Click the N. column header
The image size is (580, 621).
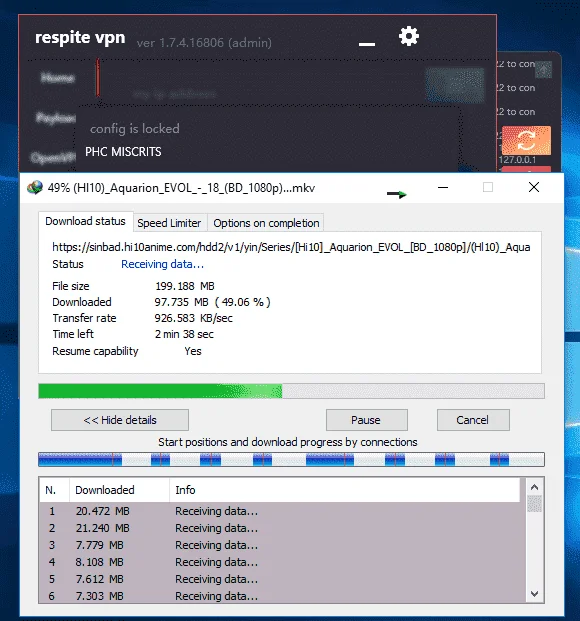pos(54,490)
